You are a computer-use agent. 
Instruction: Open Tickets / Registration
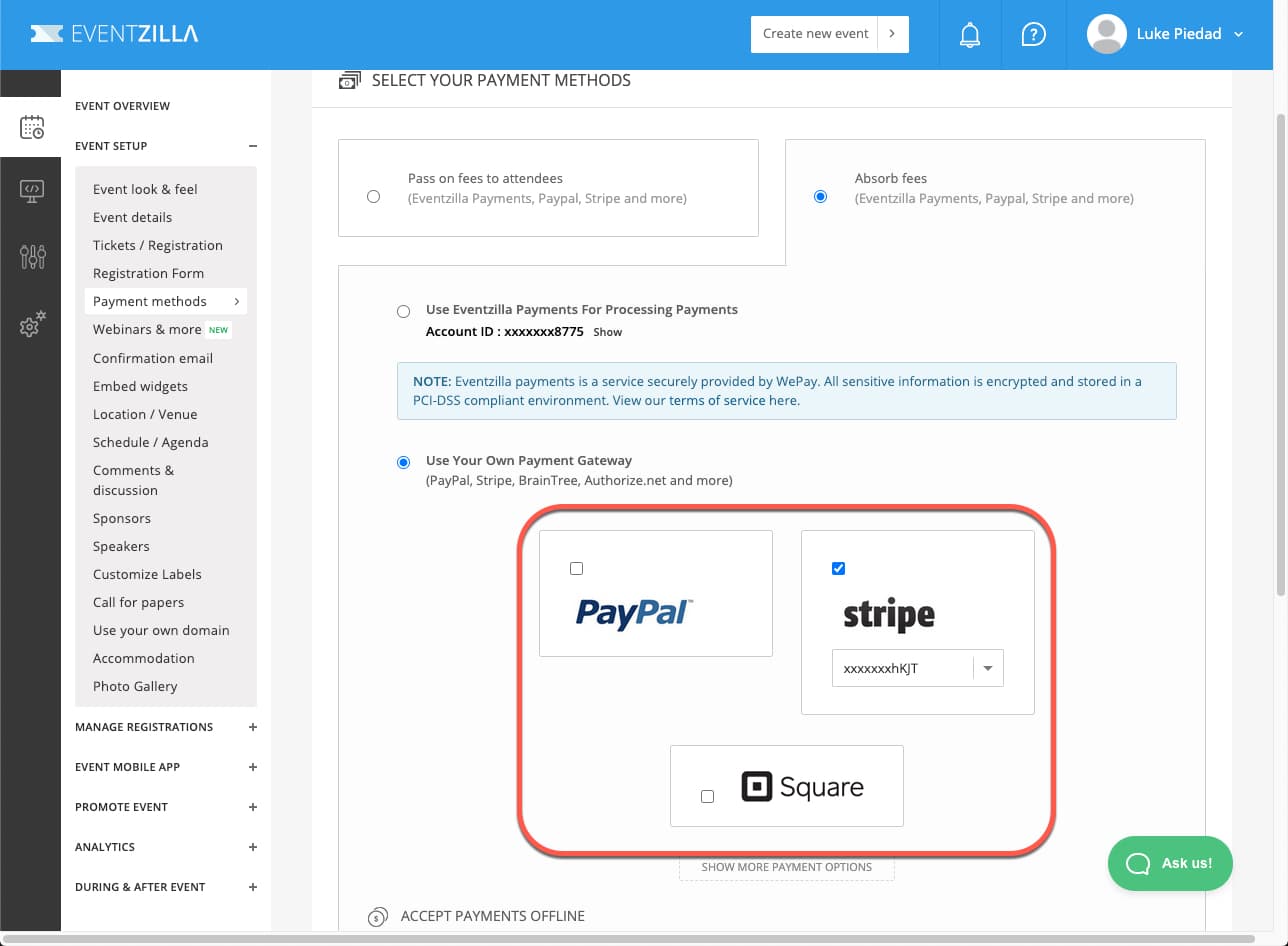158,245
